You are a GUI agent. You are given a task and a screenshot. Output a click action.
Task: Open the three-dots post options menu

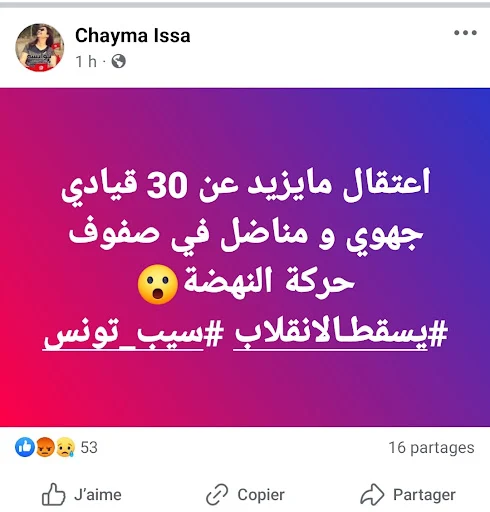coord(465,33)
